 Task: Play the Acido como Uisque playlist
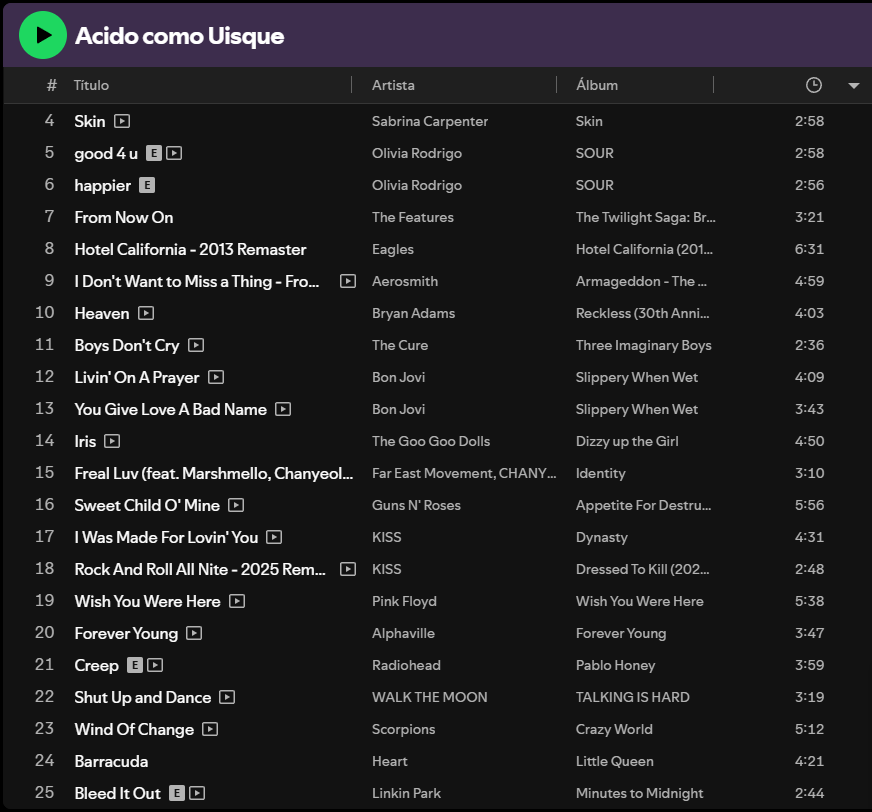(x=43, y=35)
